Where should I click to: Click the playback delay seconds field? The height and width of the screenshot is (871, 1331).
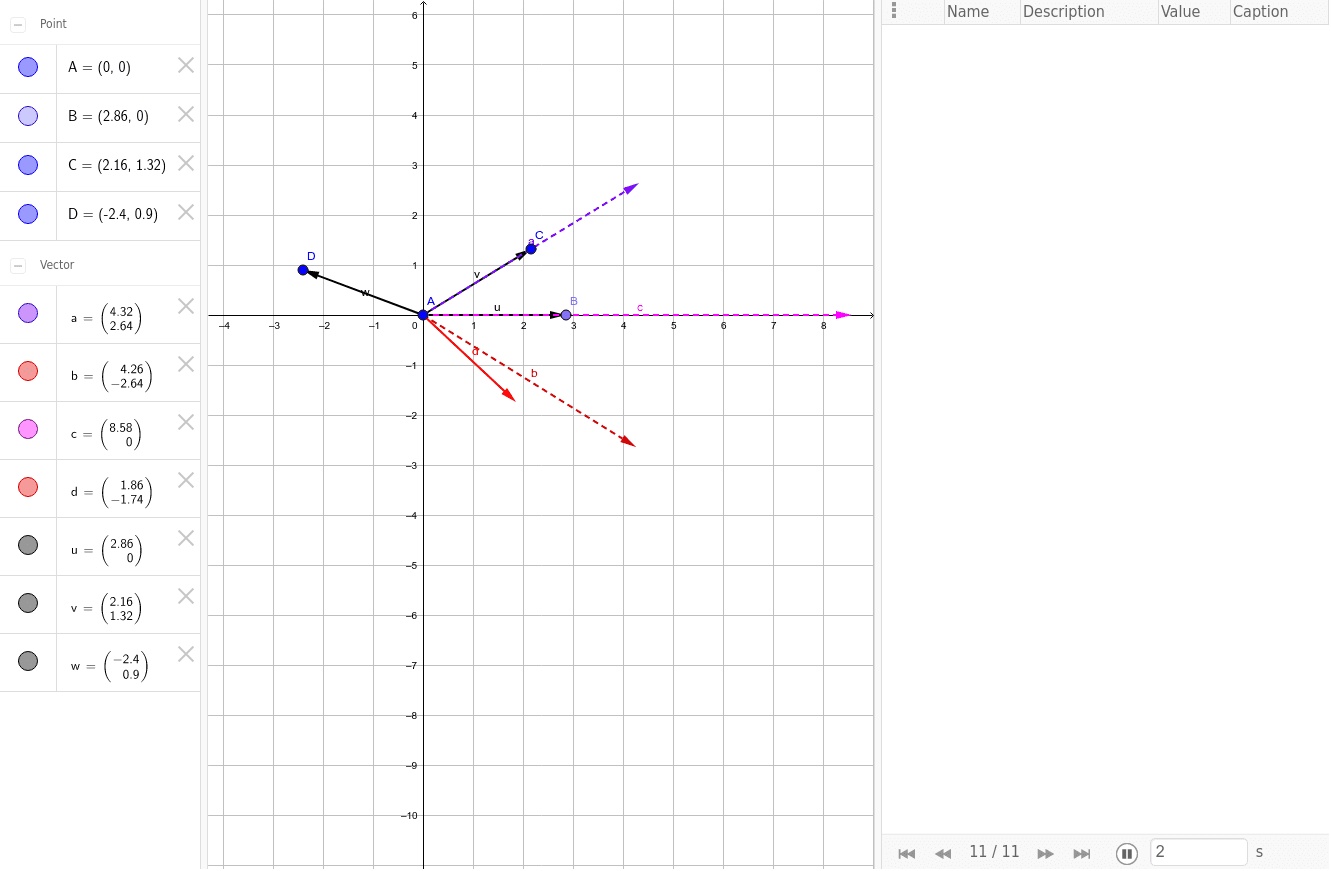coord(1199,852)
